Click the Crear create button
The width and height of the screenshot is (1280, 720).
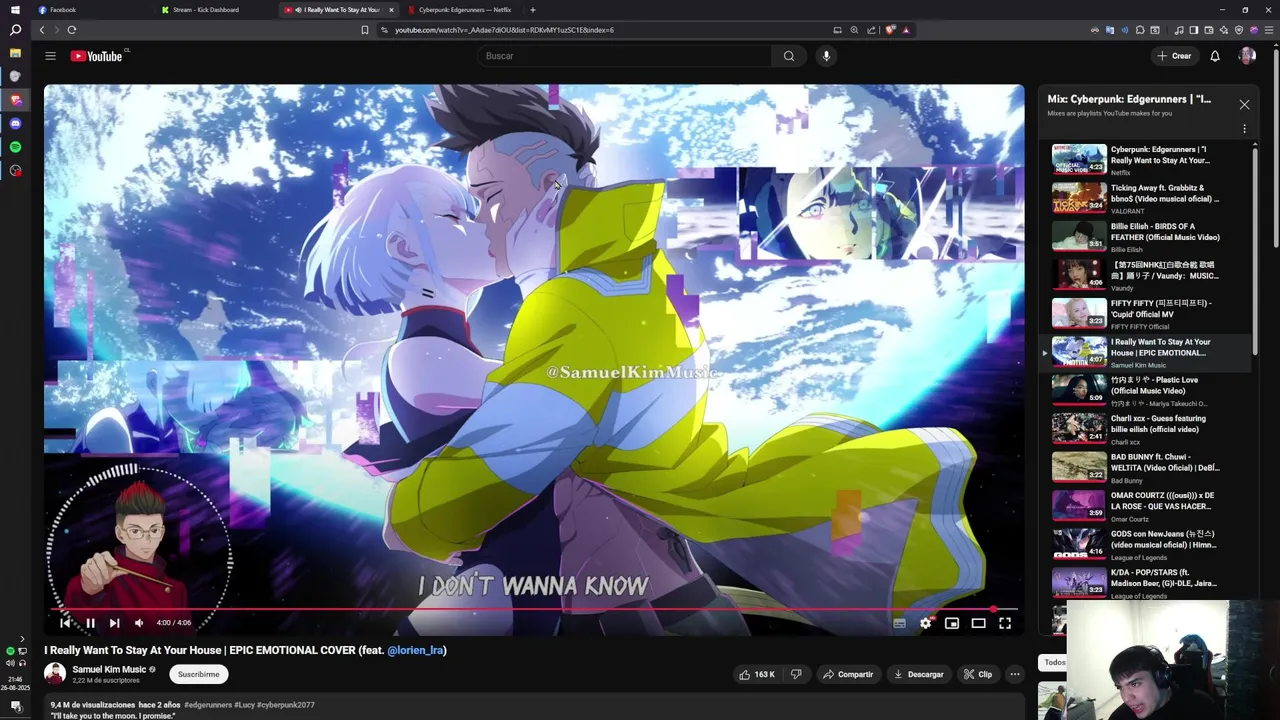(1174, 56)
